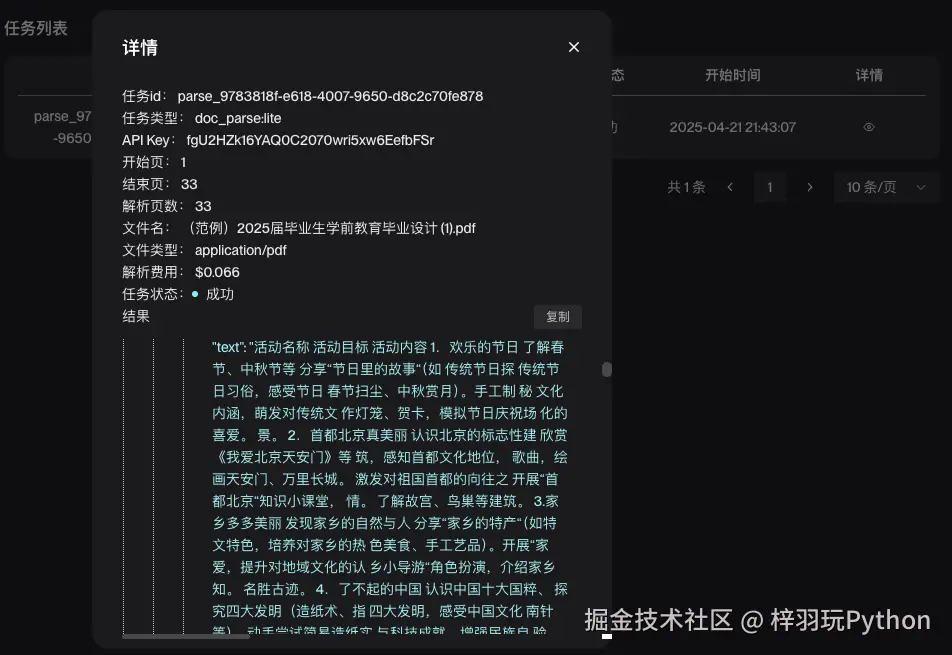
Task: Click the start time 2025-04-21 21:43:07 cell
Action: [732, 127]
